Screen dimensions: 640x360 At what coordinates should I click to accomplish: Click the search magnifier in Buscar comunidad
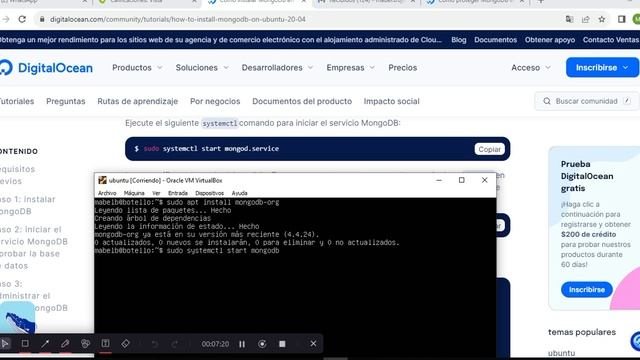click(547, 101)
